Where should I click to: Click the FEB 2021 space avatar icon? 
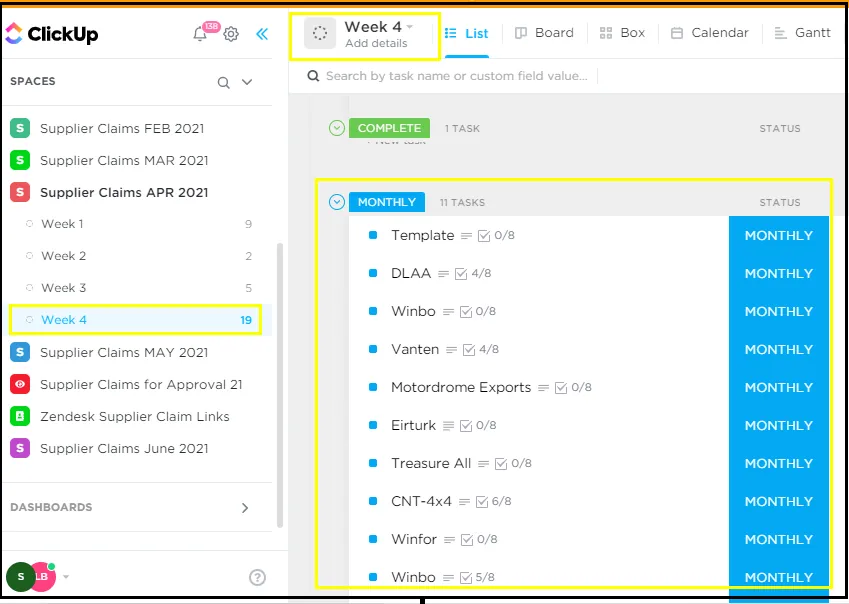tap(20, 128)
